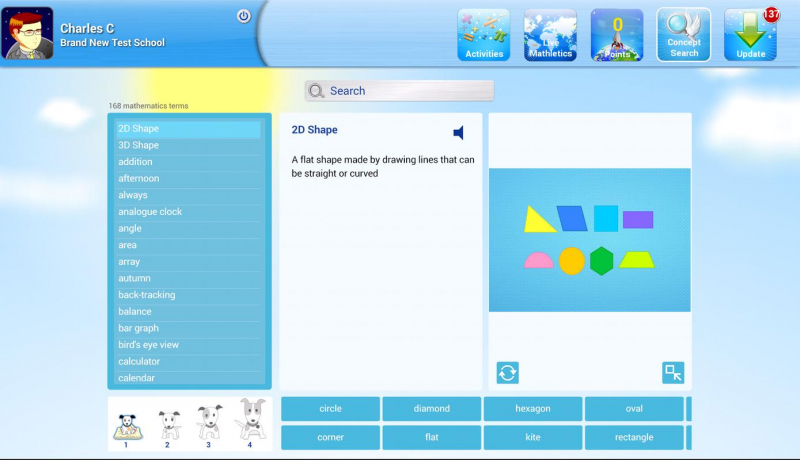This screenshot has height=460, width=800.
Task: Open the Points trophy icon
Action: coord(617,35)
